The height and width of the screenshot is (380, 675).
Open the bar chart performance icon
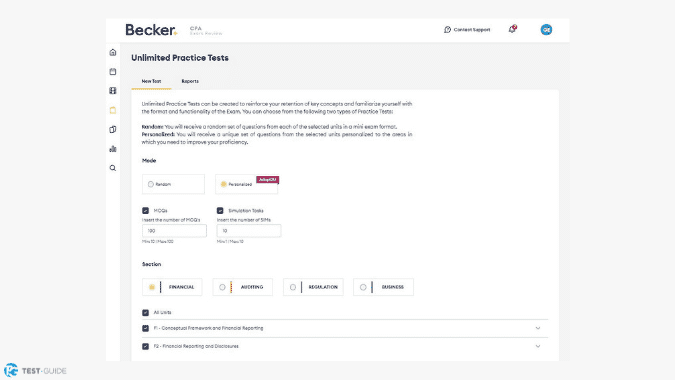[113, 149]
